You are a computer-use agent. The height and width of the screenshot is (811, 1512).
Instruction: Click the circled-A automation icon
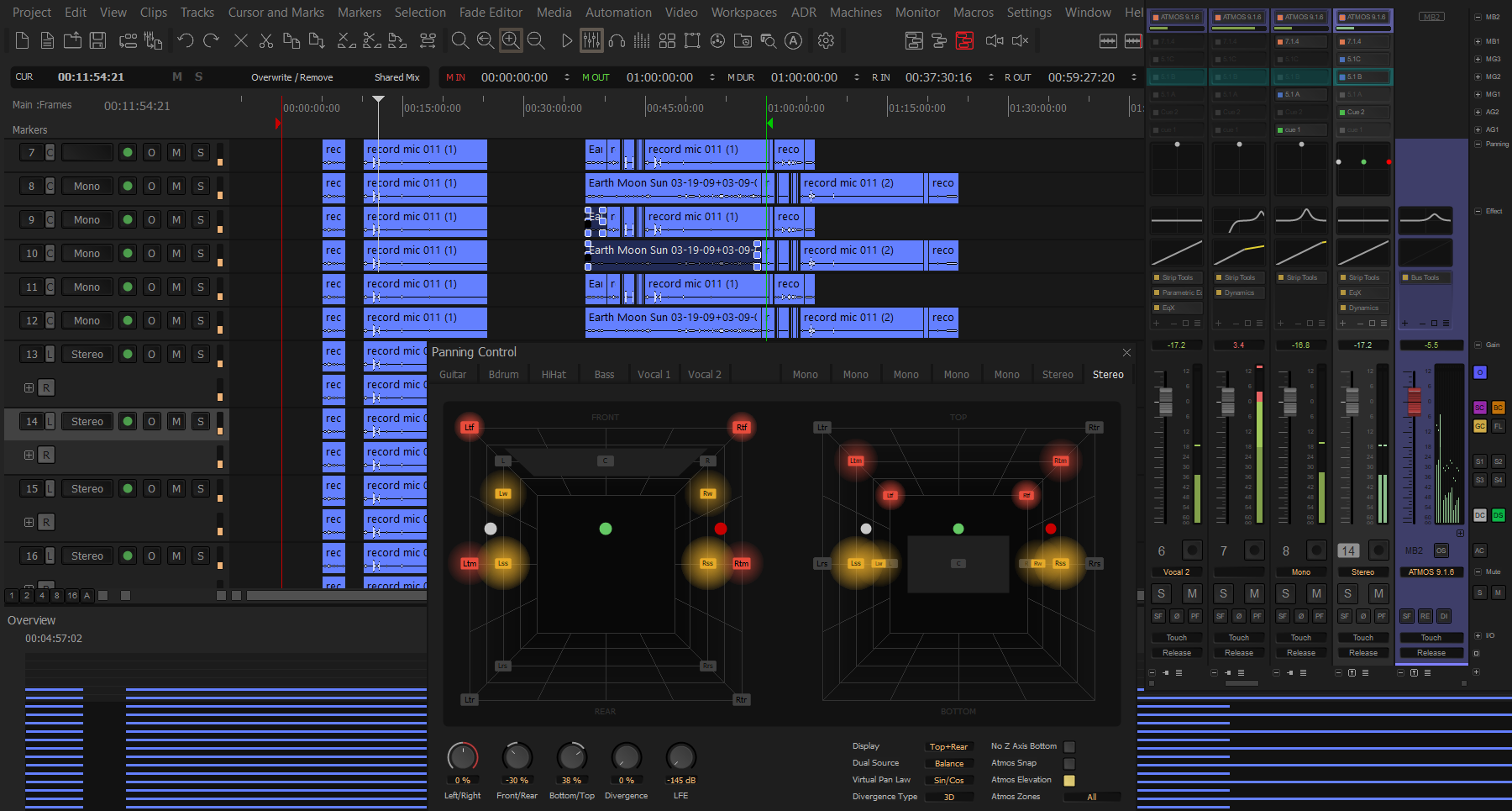(x=793, y=40)
